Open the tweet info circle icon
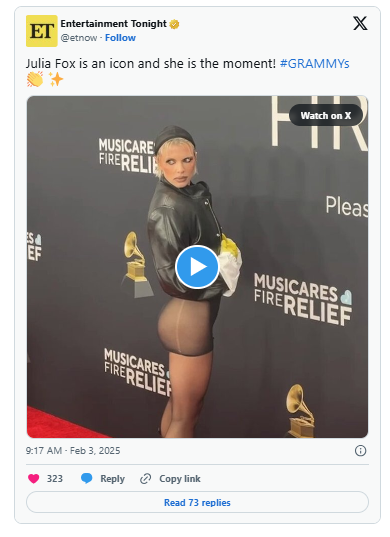Viewport: 390px width, 537px height. 360,451
